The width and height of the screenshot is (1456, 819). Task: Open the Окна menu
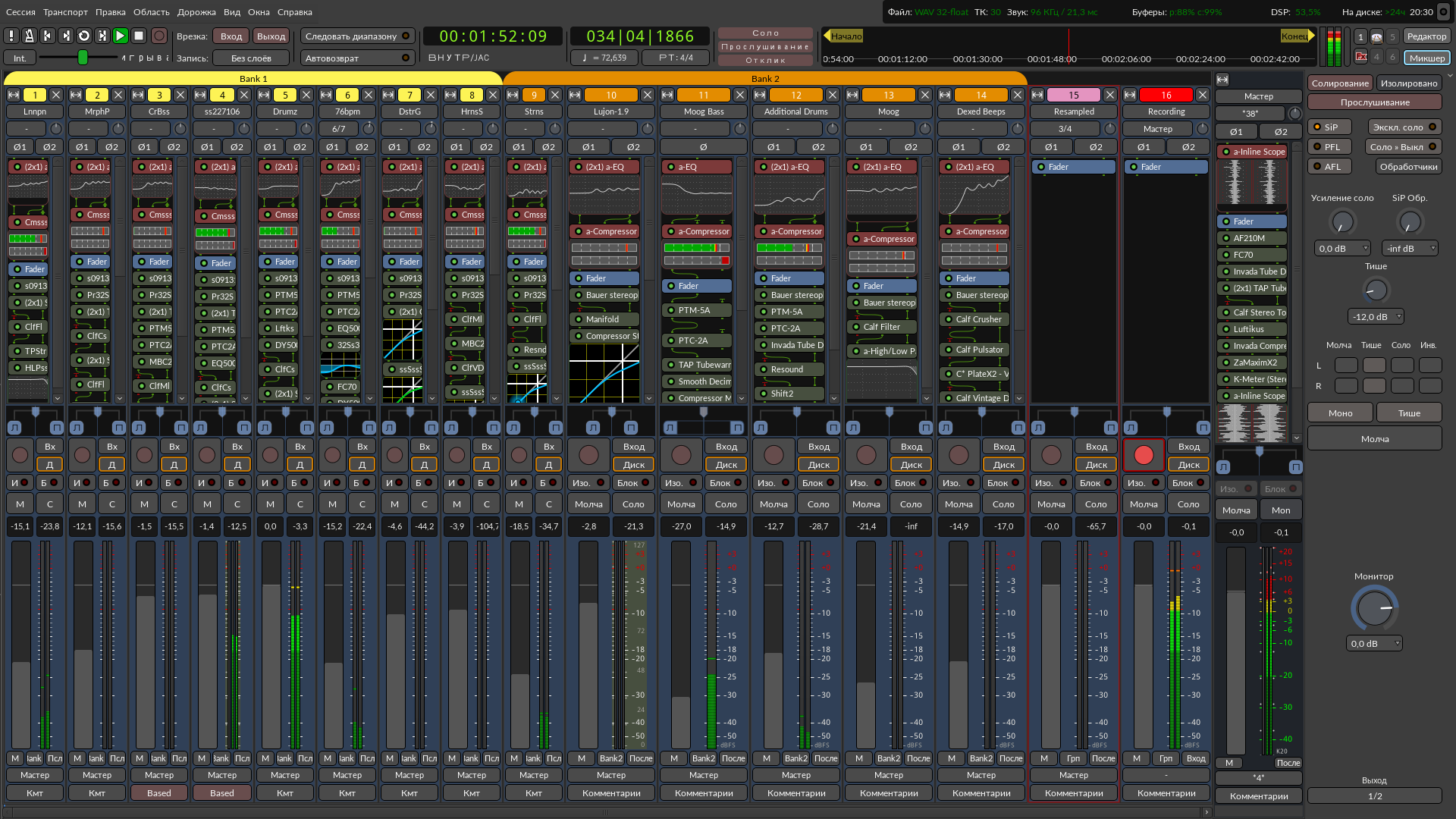[259, 12]
